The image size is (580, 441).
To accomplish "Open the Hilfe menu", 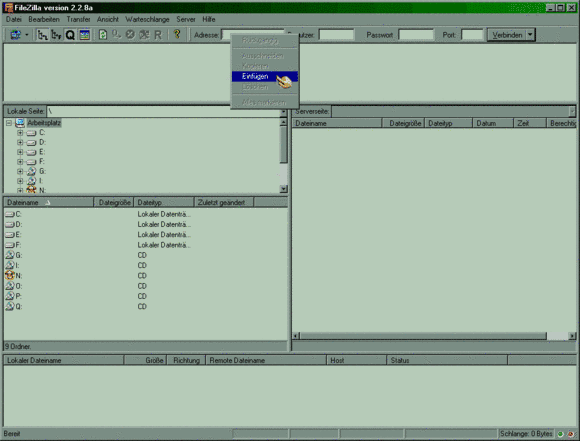I will coord(209,19).
